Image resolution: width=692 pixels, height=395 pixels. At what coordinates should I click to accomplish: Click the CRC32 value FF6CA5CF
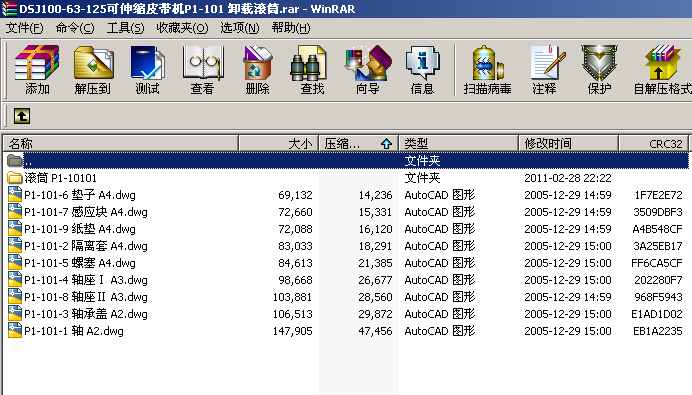657,263
